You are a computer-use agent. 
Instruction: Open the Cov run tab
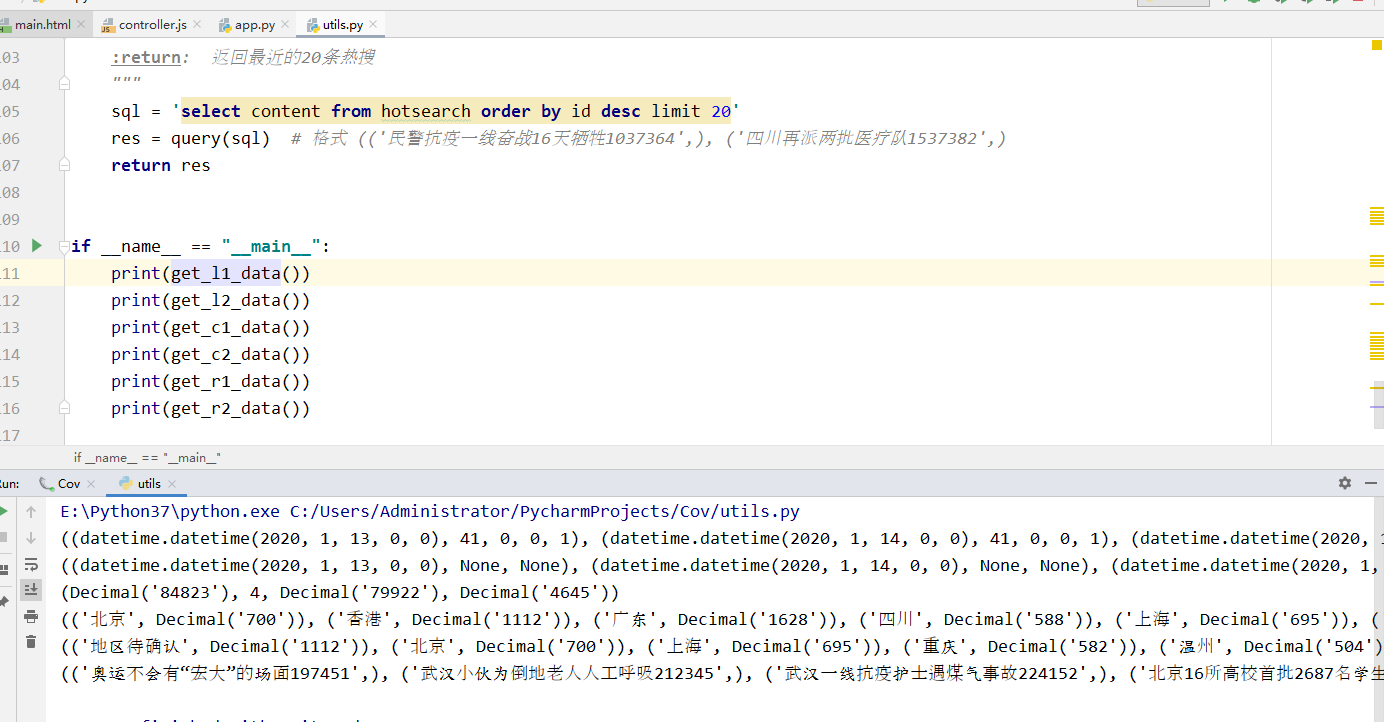pyautogui.click(x=68, y=483)
